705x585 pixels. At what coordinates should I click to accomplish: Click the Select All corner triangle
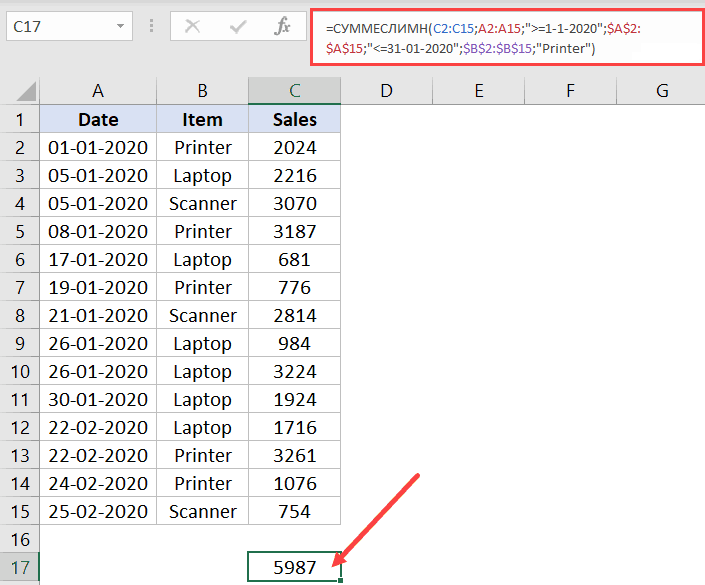[26, 91]
